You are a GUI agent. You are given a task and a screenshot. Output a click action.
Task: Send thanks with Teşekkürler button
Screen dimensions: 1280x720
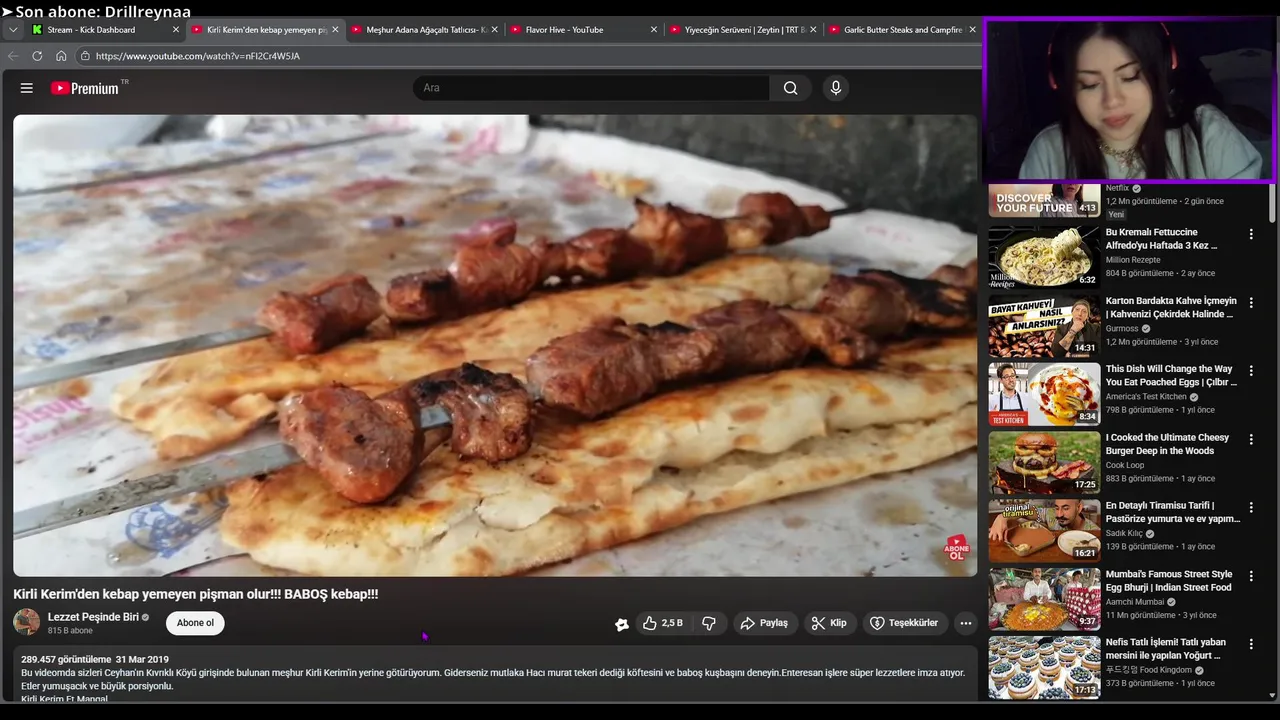[x=904, y=623]
